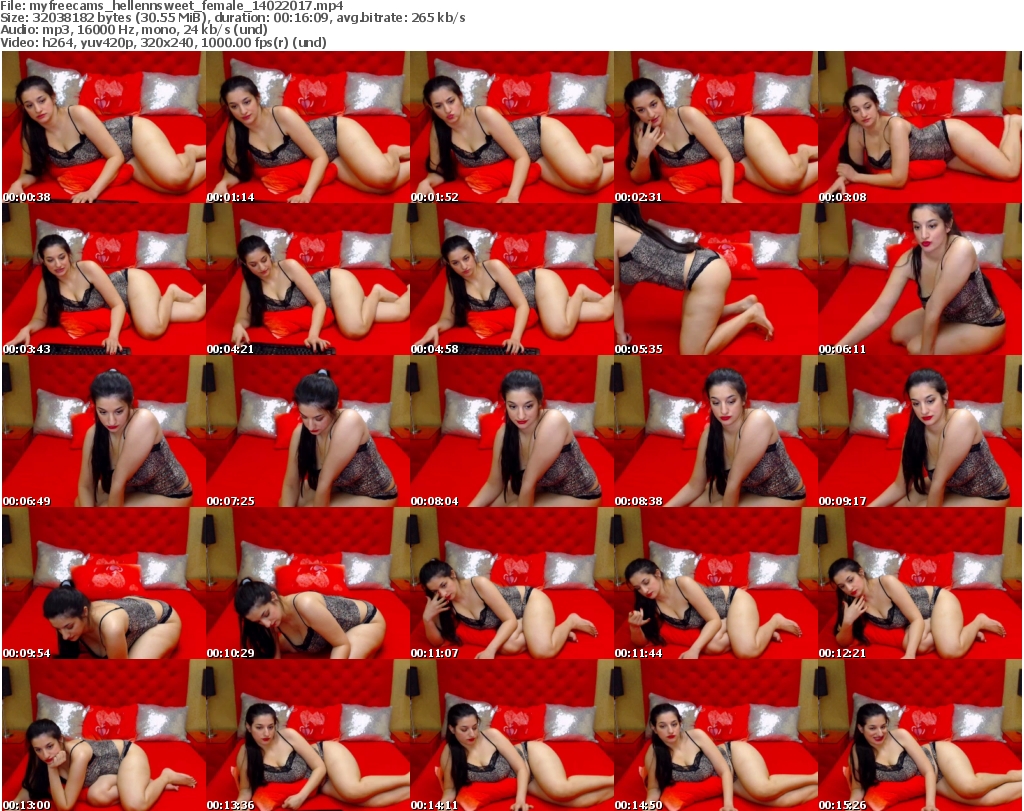This screenshot has width=1024, height=811.
Task: Select the frame timestamped 00:13:00
Action: [104, 735]
